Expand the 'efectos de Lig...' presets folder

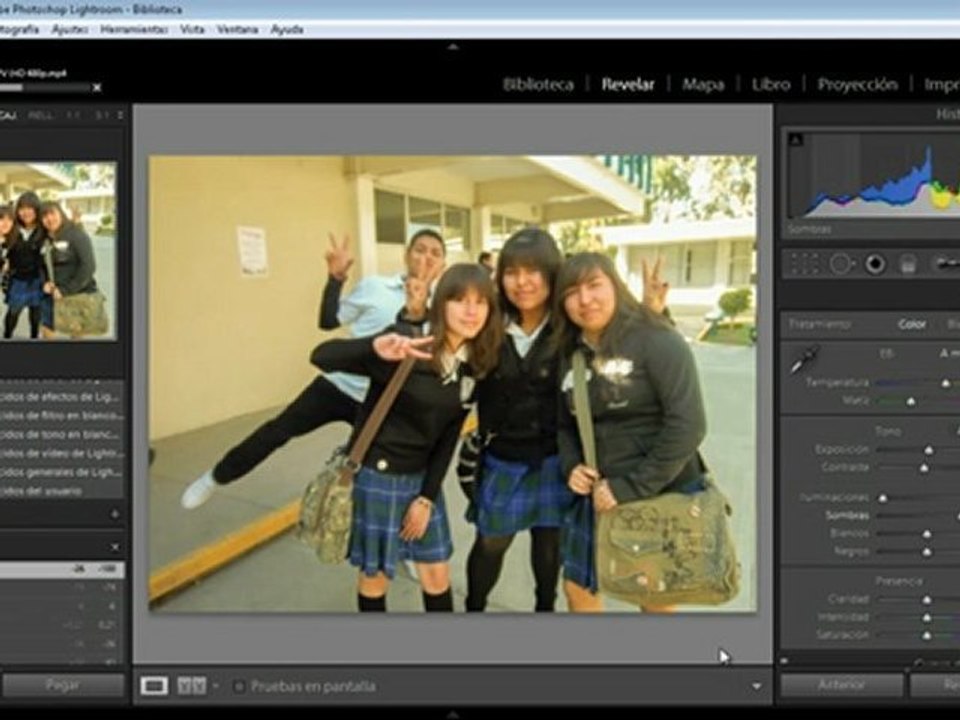click(x=62, y=397)
